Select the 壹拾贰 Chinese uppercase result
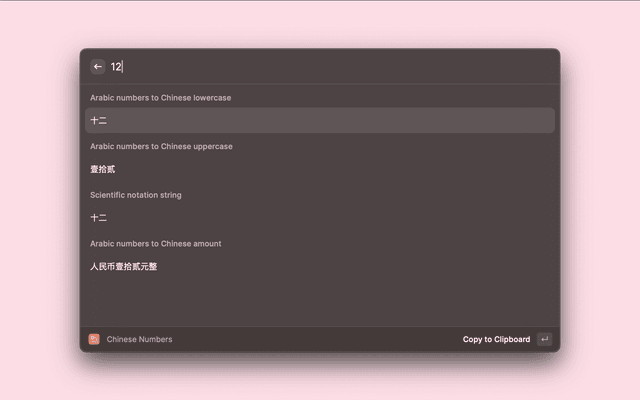 click(102, 169)
